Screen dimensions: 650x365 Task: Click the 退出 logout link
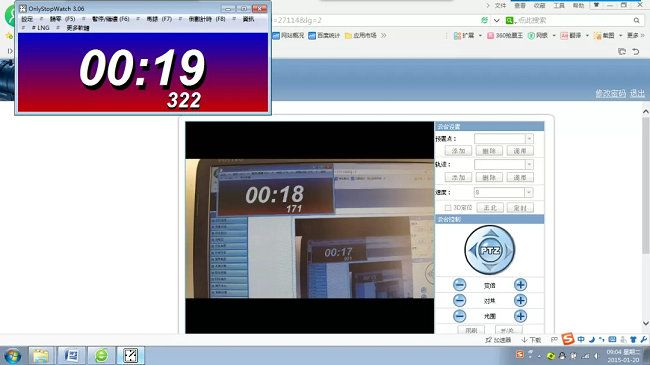(x=638, y=93)
